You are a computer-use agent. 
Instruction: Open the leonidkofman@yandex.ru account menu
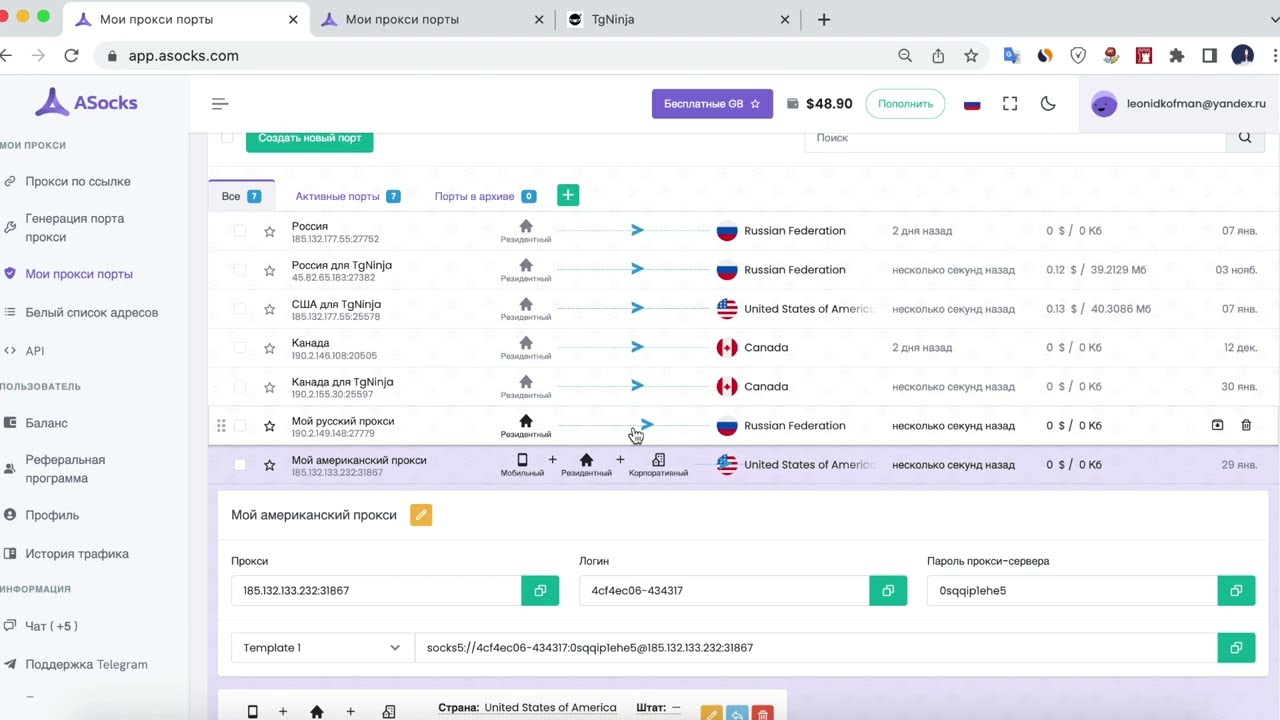[x=1179, y=104]
